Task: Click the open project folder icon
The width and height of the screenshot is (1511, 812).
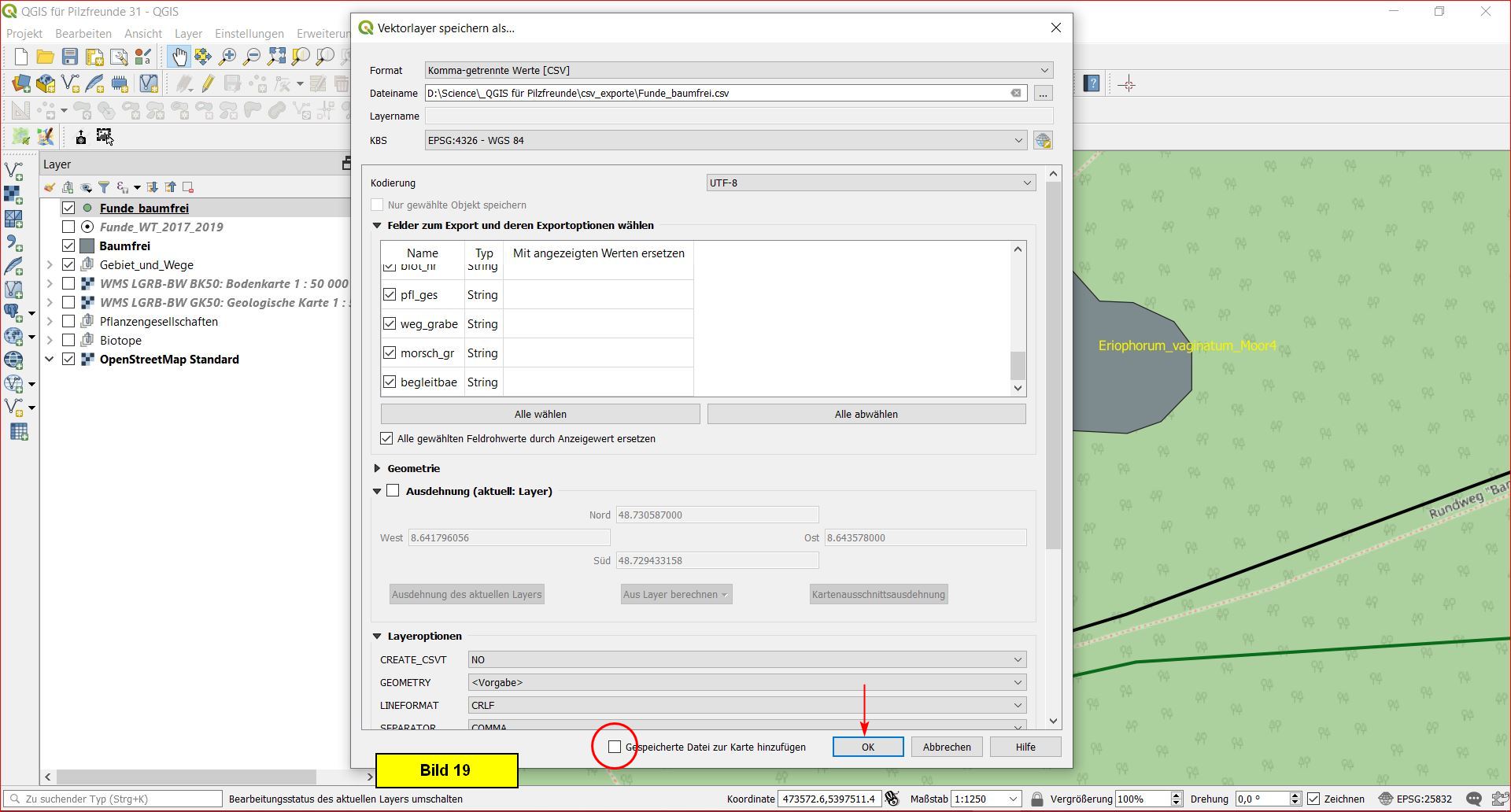Action: pyautogui.click(x=46, y=57)
